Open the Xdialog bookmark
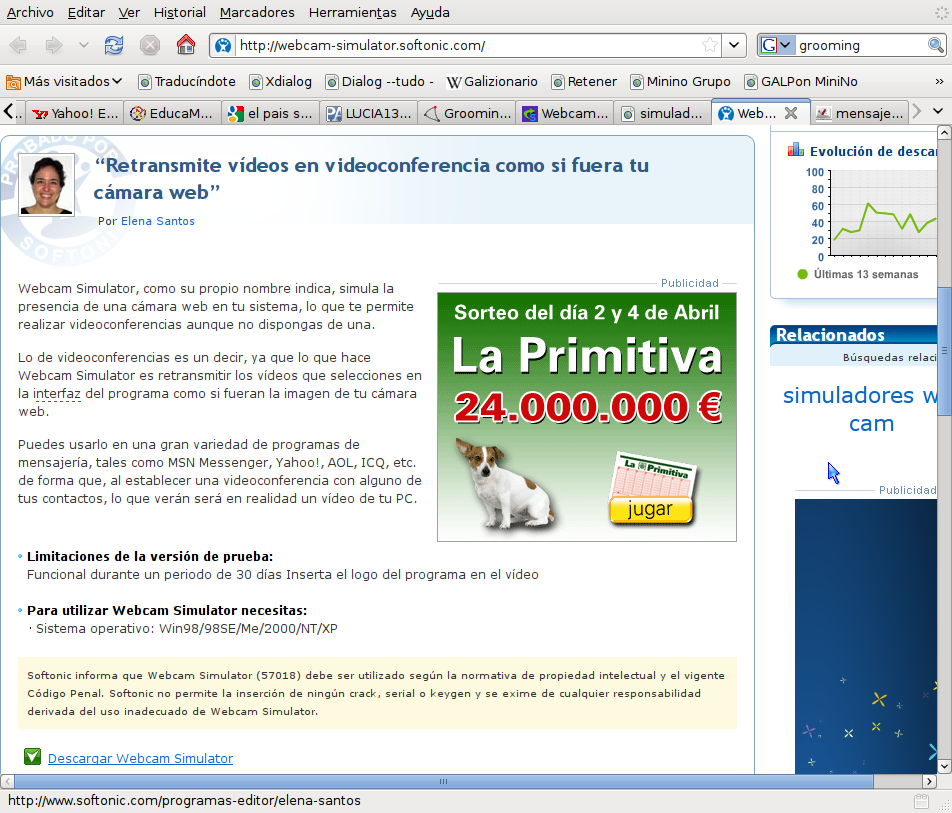The height and width of the screenshot is (813, 952). point(281,81)
